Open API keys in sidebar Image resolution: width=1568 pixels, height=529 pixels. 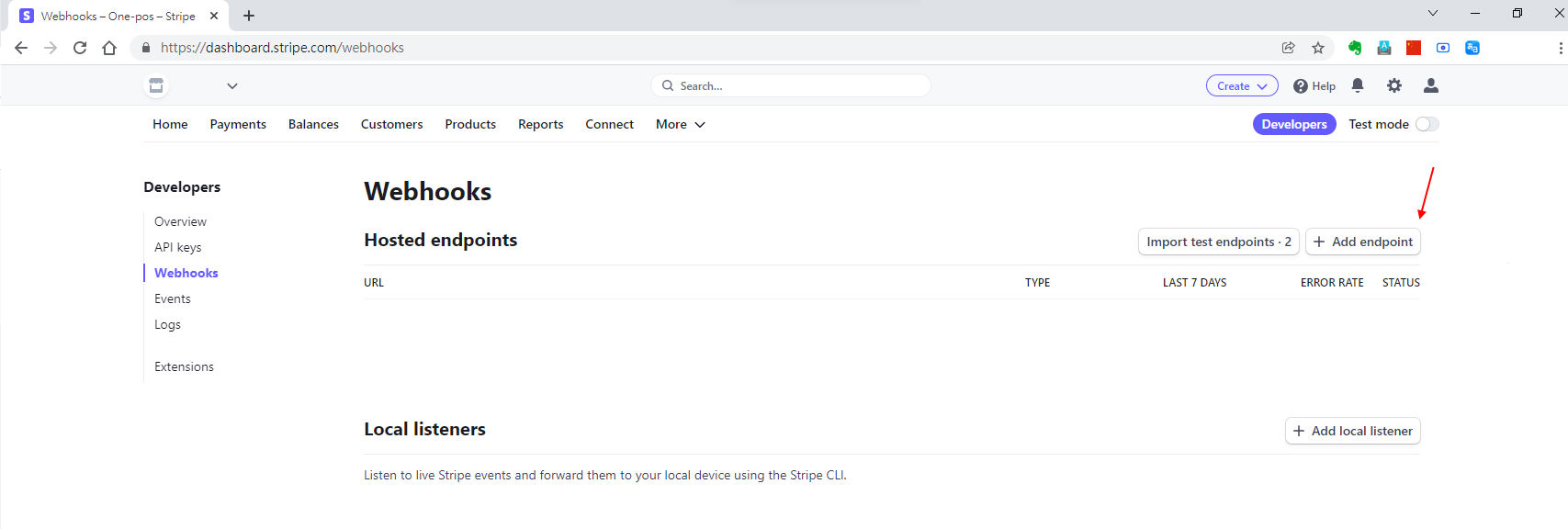coord(178,247)
